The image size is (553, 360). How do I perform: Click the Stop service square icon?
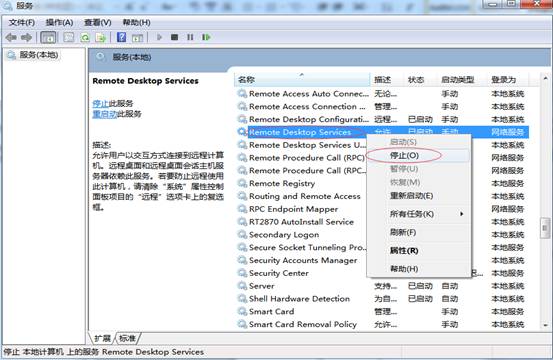pyautogui.click(x=174, y=37)
